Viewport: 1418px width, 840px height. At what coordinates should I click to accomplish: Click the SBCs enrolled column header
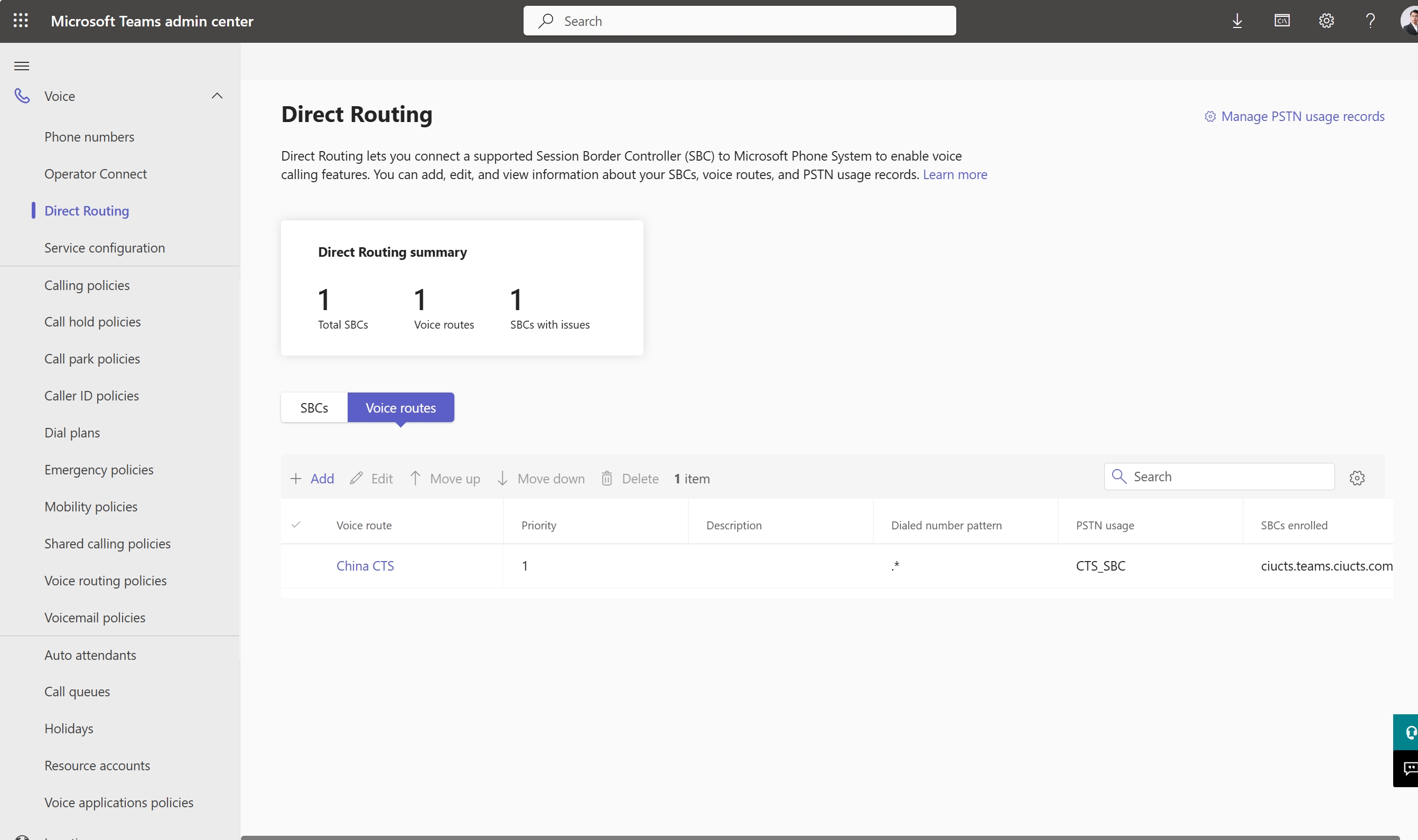1293,525
